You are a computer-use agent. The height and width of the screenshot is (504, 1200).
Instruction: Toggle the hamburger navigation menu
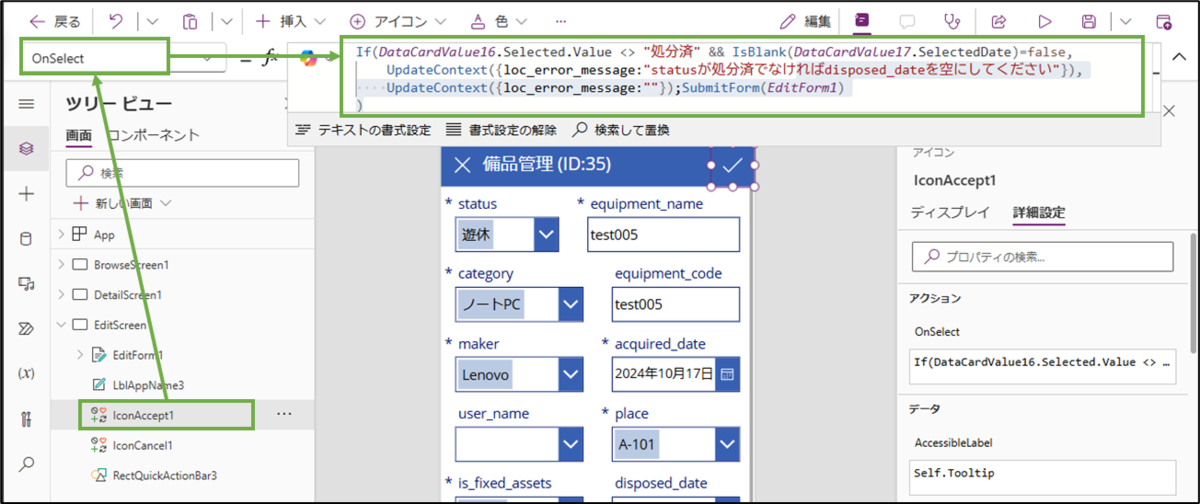[x=26, y=103]
